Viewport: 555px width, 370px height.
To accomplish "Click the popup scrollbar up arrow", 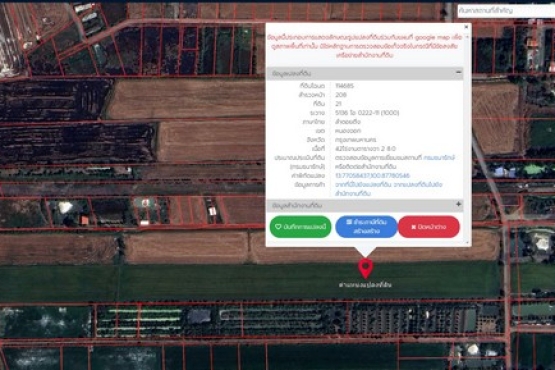I will 467,37.
